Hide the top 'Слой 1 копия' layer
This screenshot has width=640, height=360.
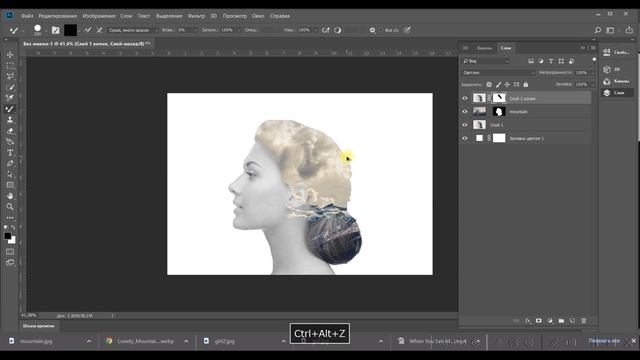point(464,98)
